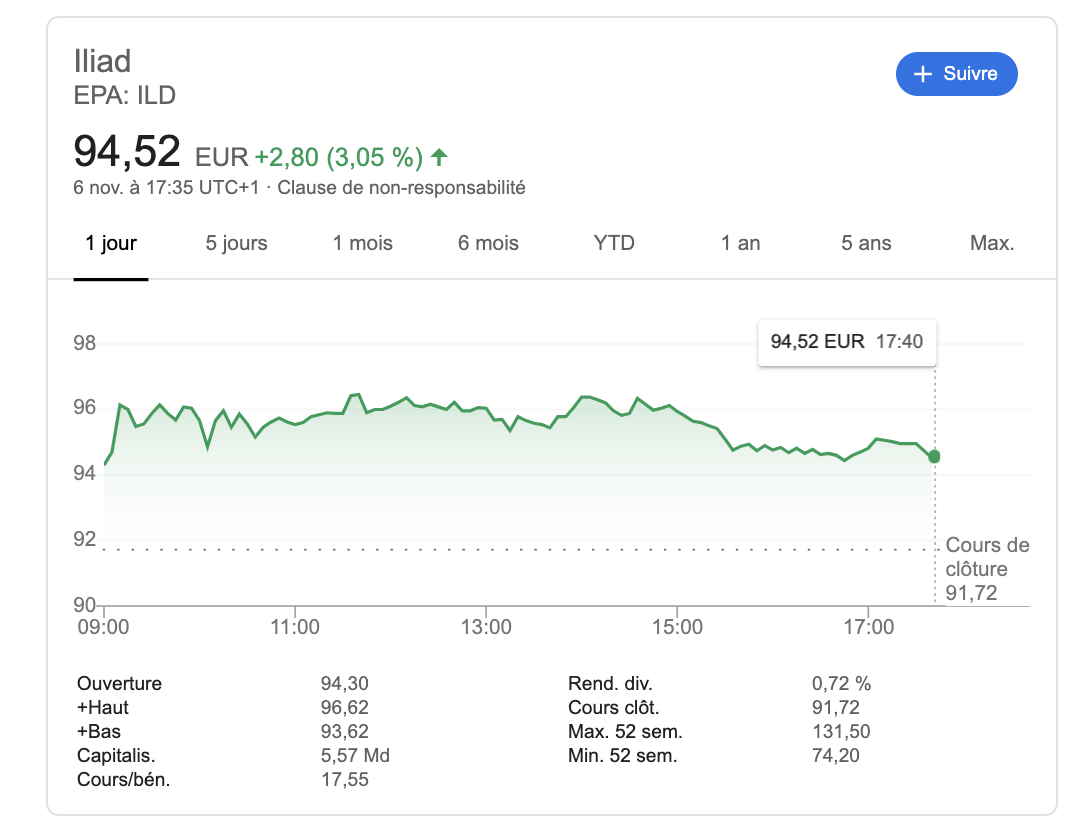1076x828 pixels.
Task: Switch to the 5 jours range
Action: tap(237, 243)
